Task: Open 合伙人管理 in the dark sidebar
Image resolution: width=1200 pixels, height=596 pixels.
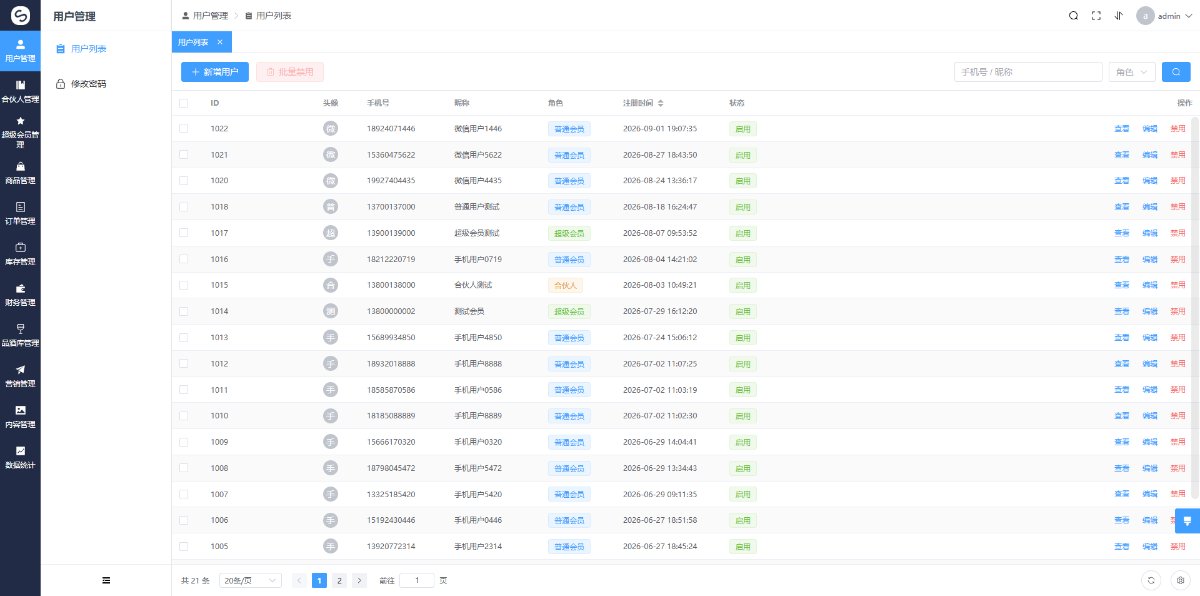Action: (x=20, y=91)
